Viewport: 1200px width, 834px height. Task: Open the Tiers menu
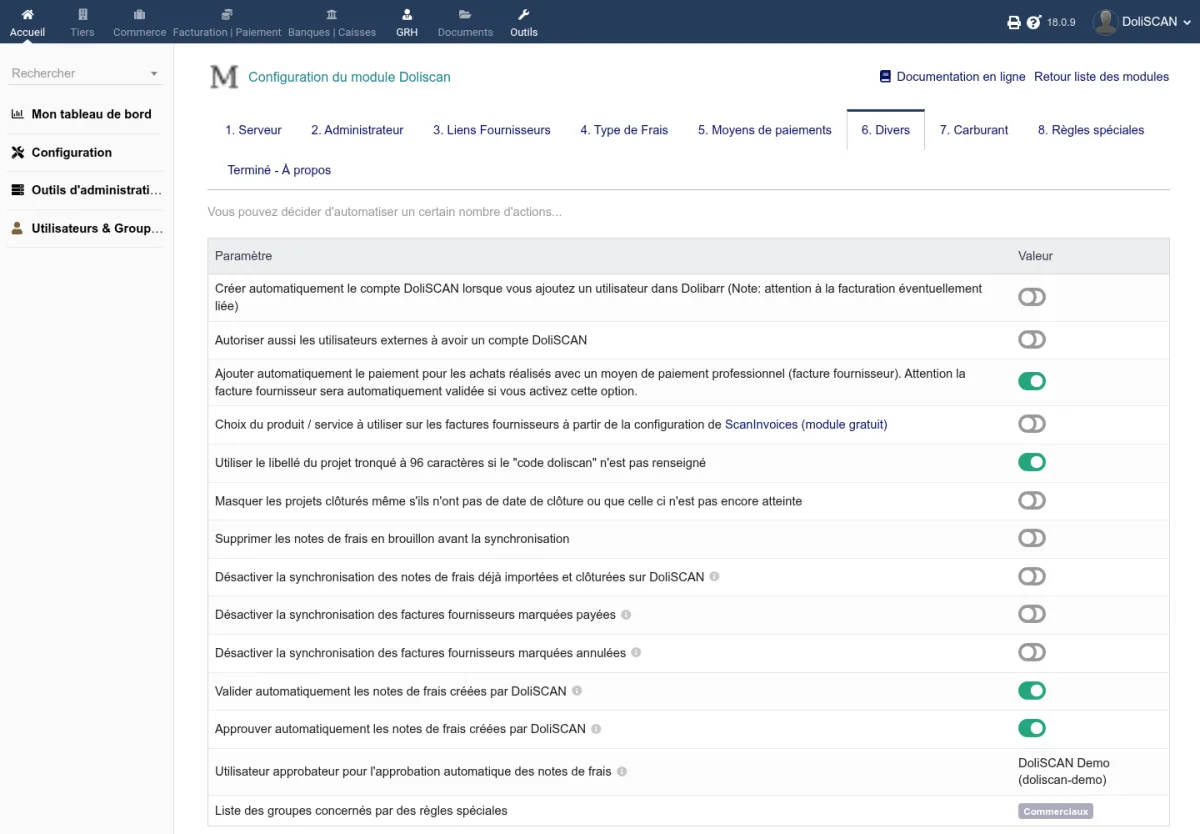pos(82,22)
